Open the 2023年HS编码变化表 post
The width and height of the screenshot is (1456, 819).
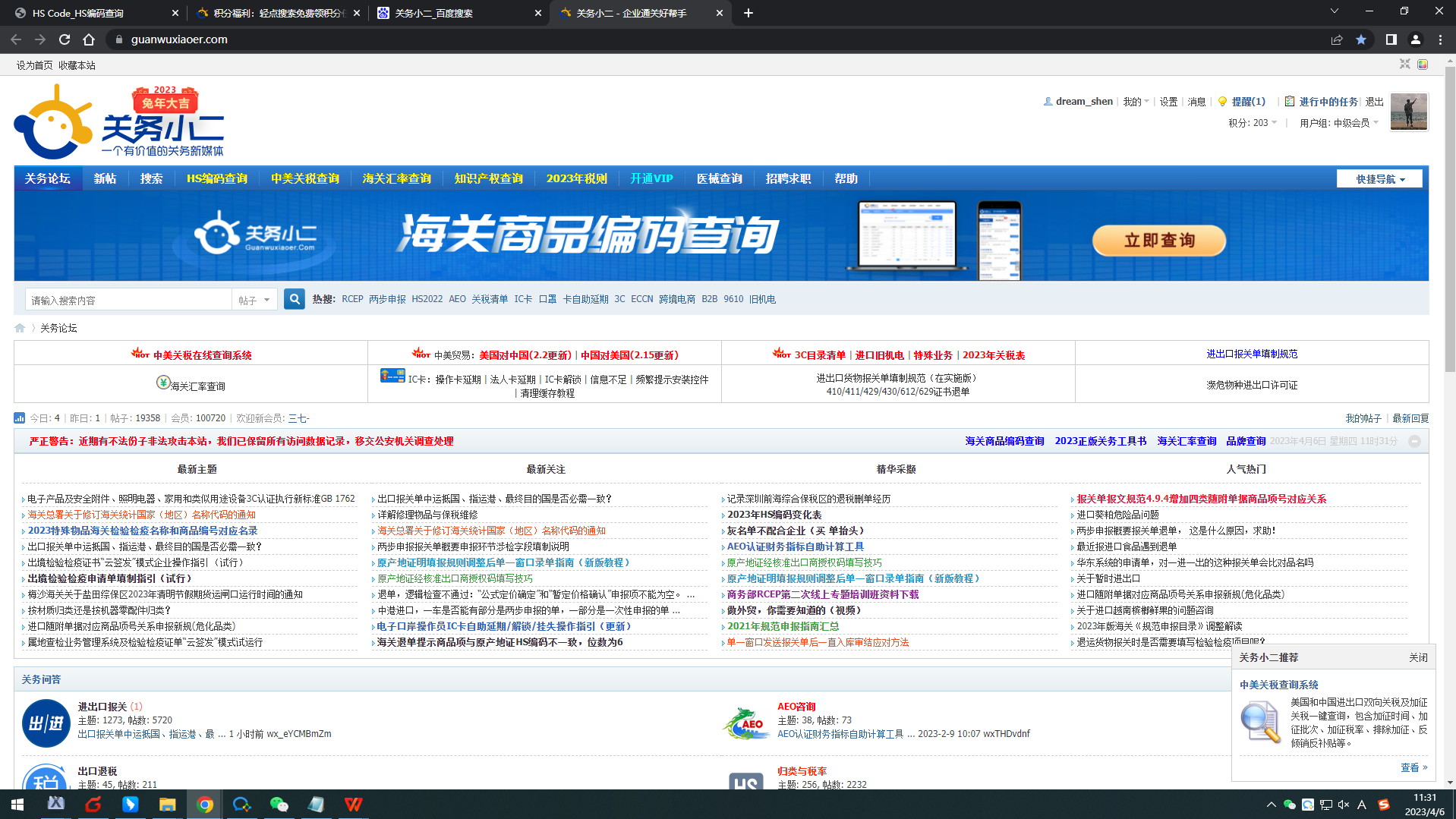[774, 515]
